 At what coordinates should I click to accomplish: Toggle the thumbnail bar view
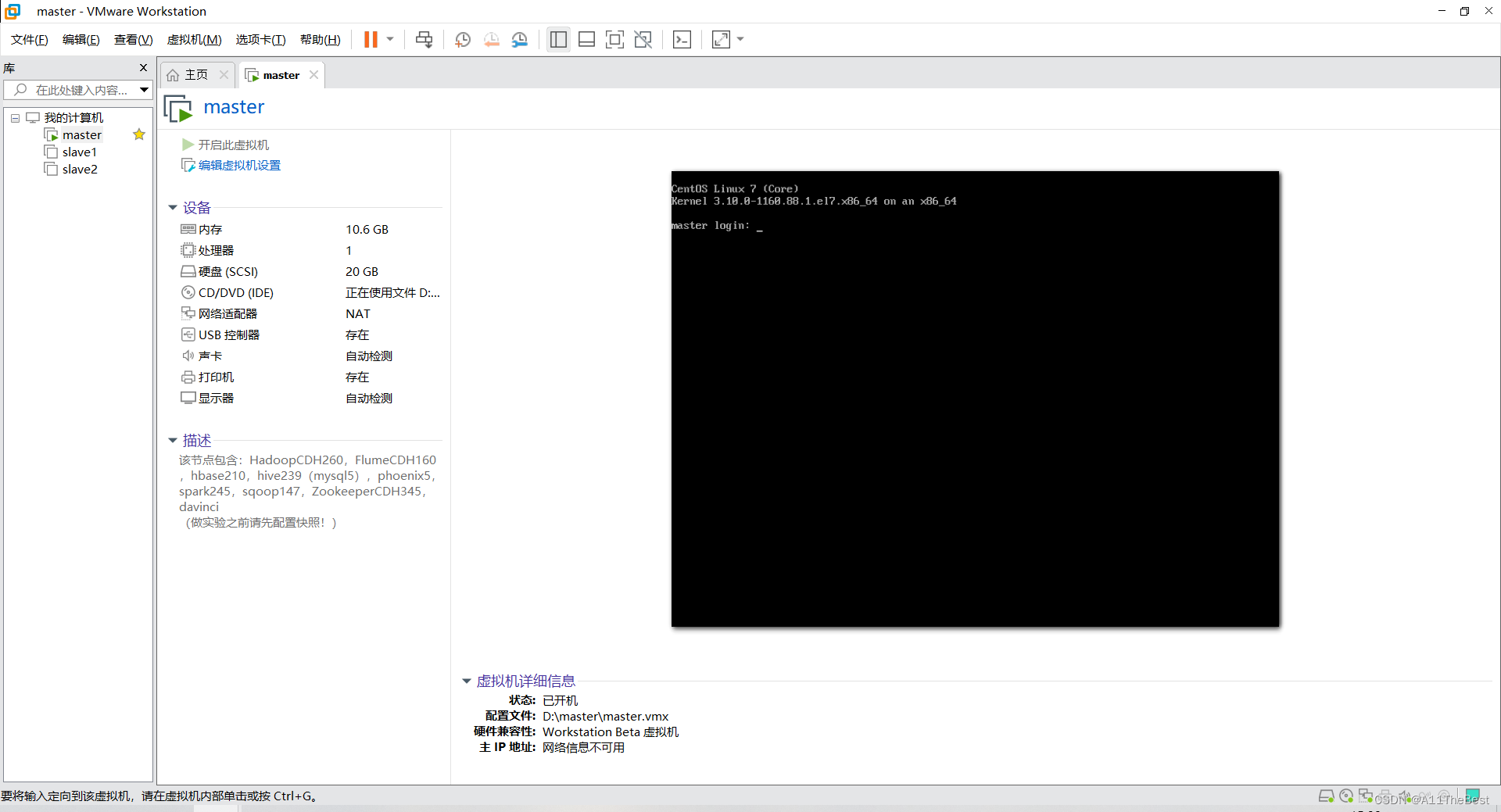point(586,39)
